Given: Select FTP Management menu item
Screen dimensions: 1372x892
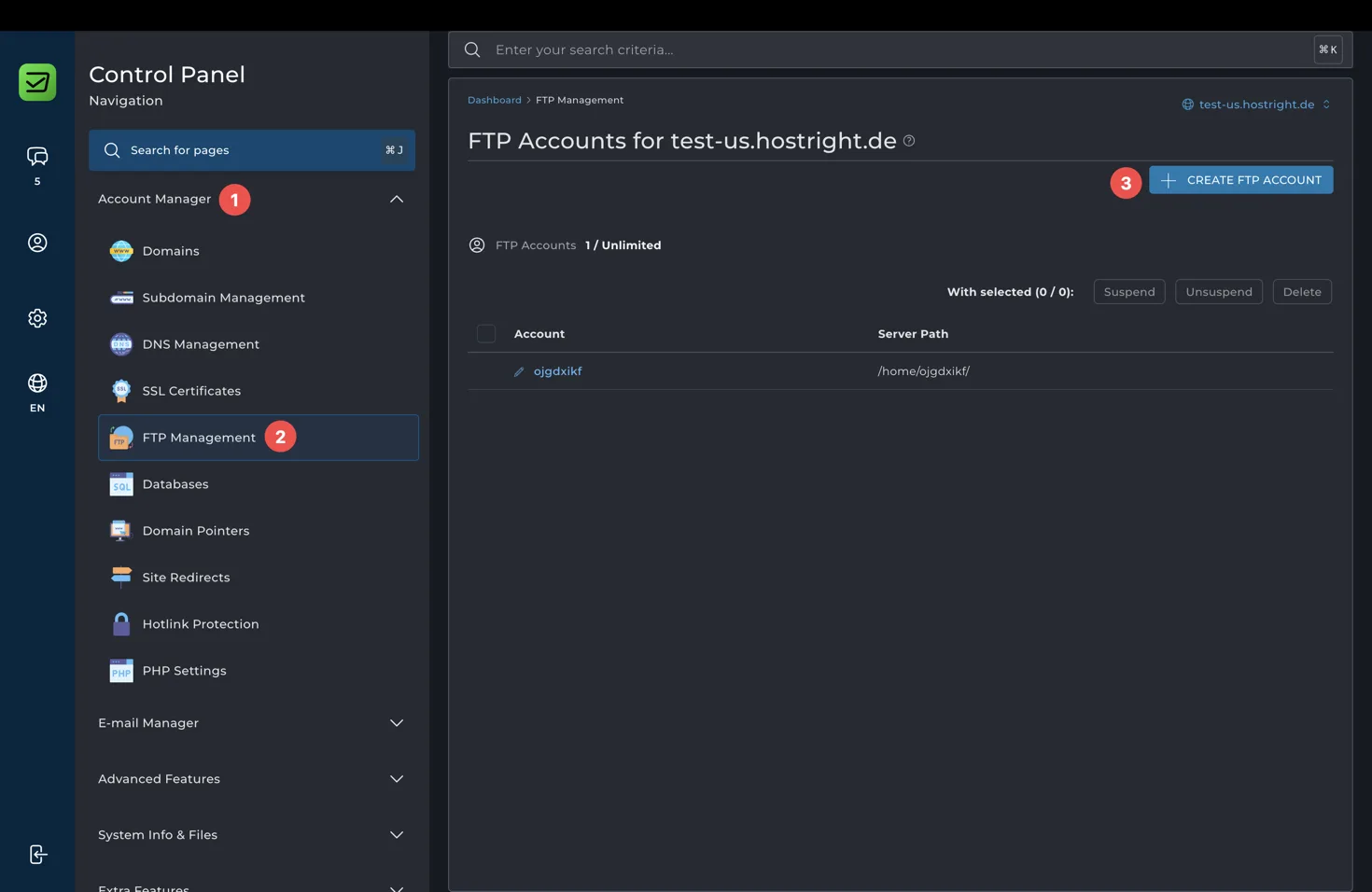Looking at the screenshot, I should tap(259, 438).
